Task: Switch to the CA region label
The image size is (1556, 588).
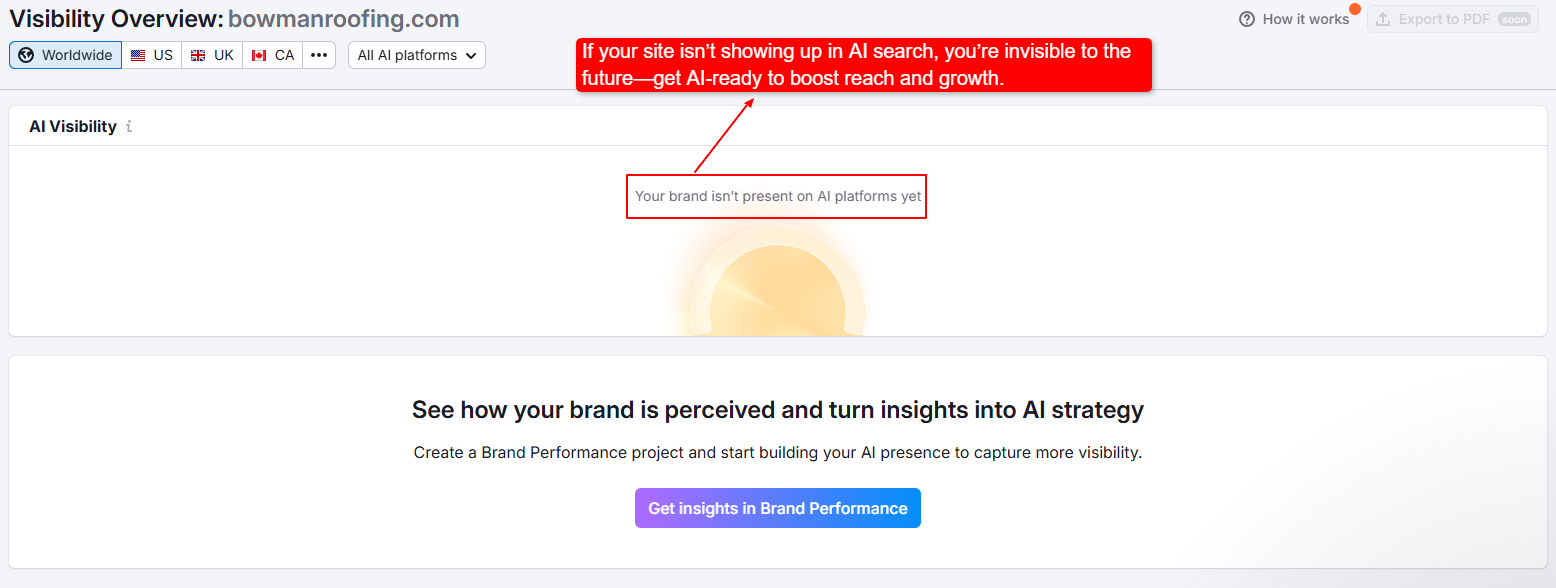Action: [x=285, y=55]
